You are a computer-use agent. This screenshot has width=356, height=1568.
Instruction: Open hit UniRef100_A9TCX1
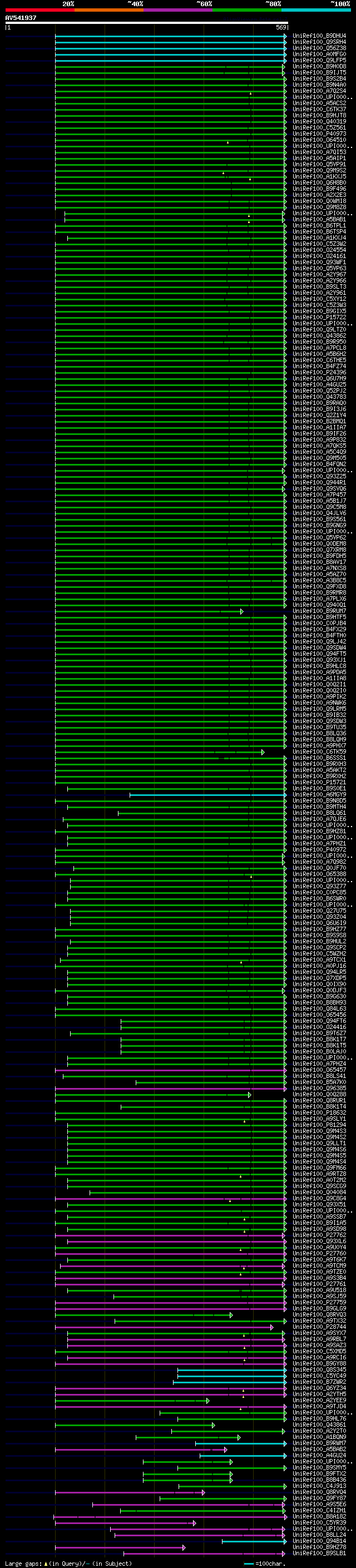pos(319,961)
